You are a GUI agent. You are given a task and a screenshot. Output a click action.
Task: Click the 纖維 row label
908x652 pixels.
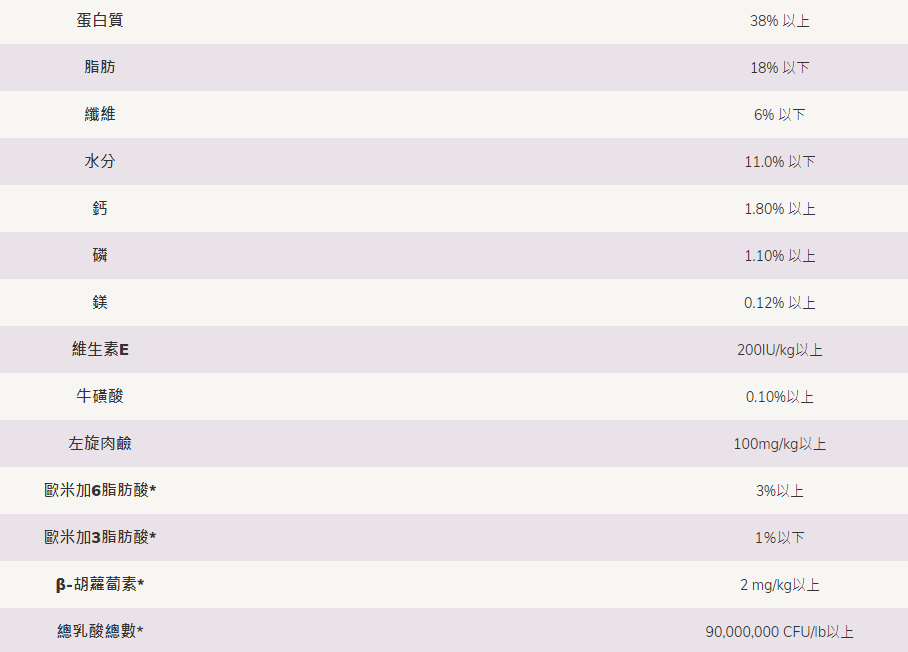tap(100, 115)
